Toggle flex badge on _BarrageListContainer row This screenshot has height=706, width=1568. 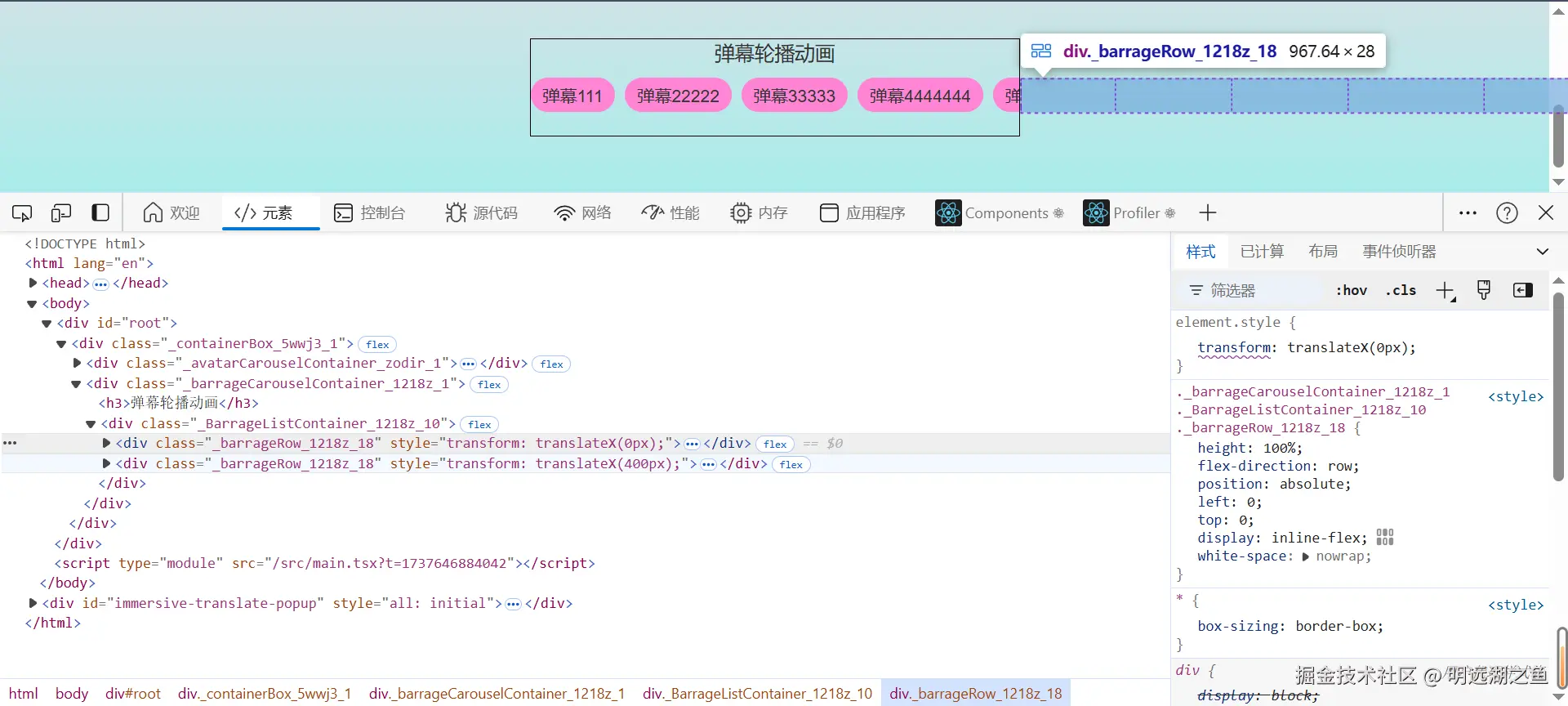click(479, 425)
